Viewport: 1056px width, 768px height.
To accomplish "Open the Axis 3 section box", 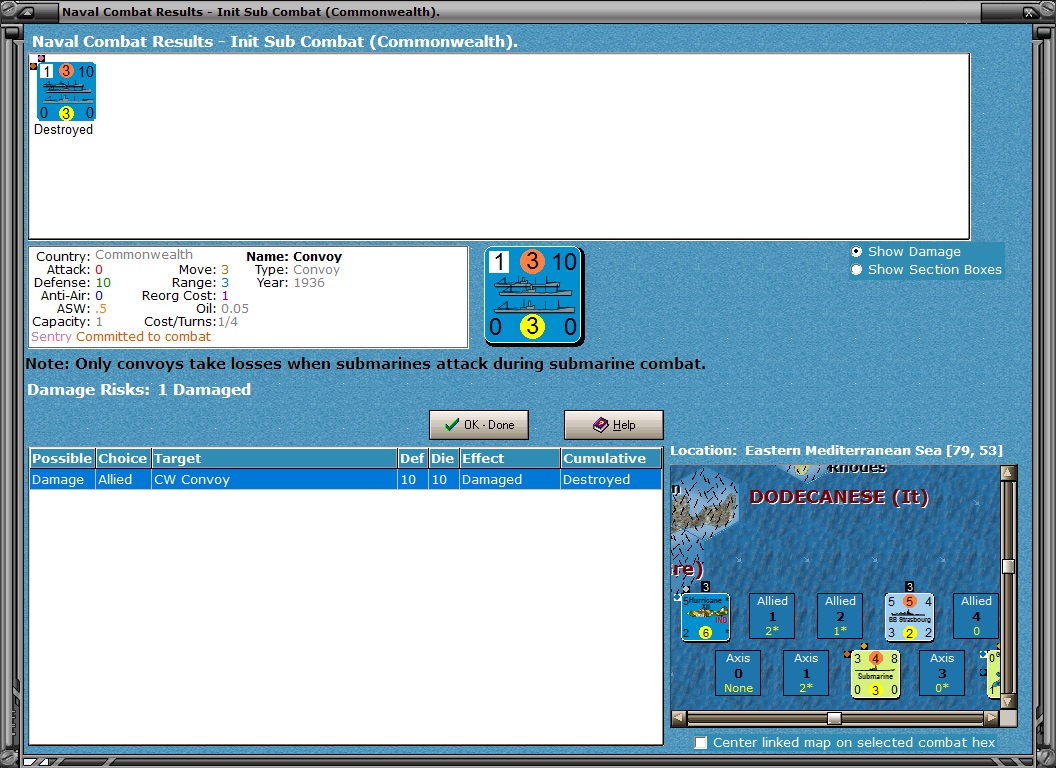I will (x=942, y=673).
